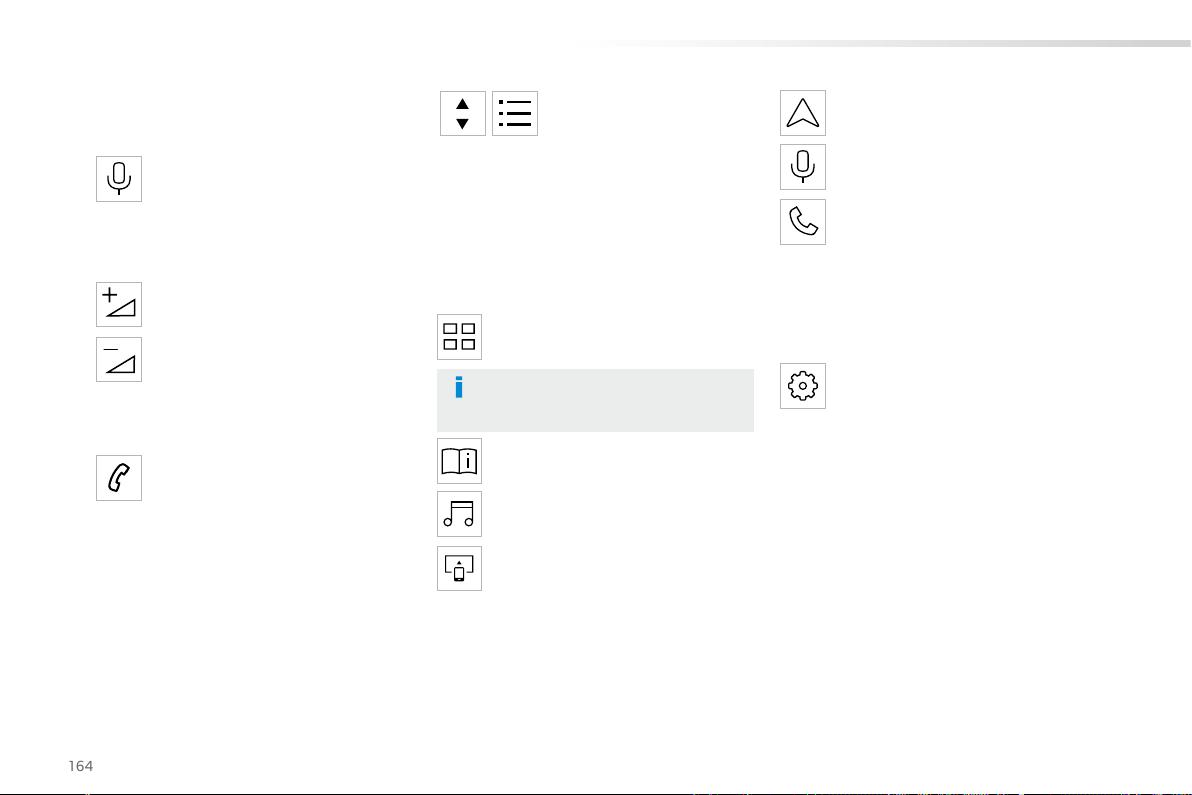Select the music note media icon
The width and height of the screenshot is (1192, 795).
pyautogui.click(x=459, y=514)
